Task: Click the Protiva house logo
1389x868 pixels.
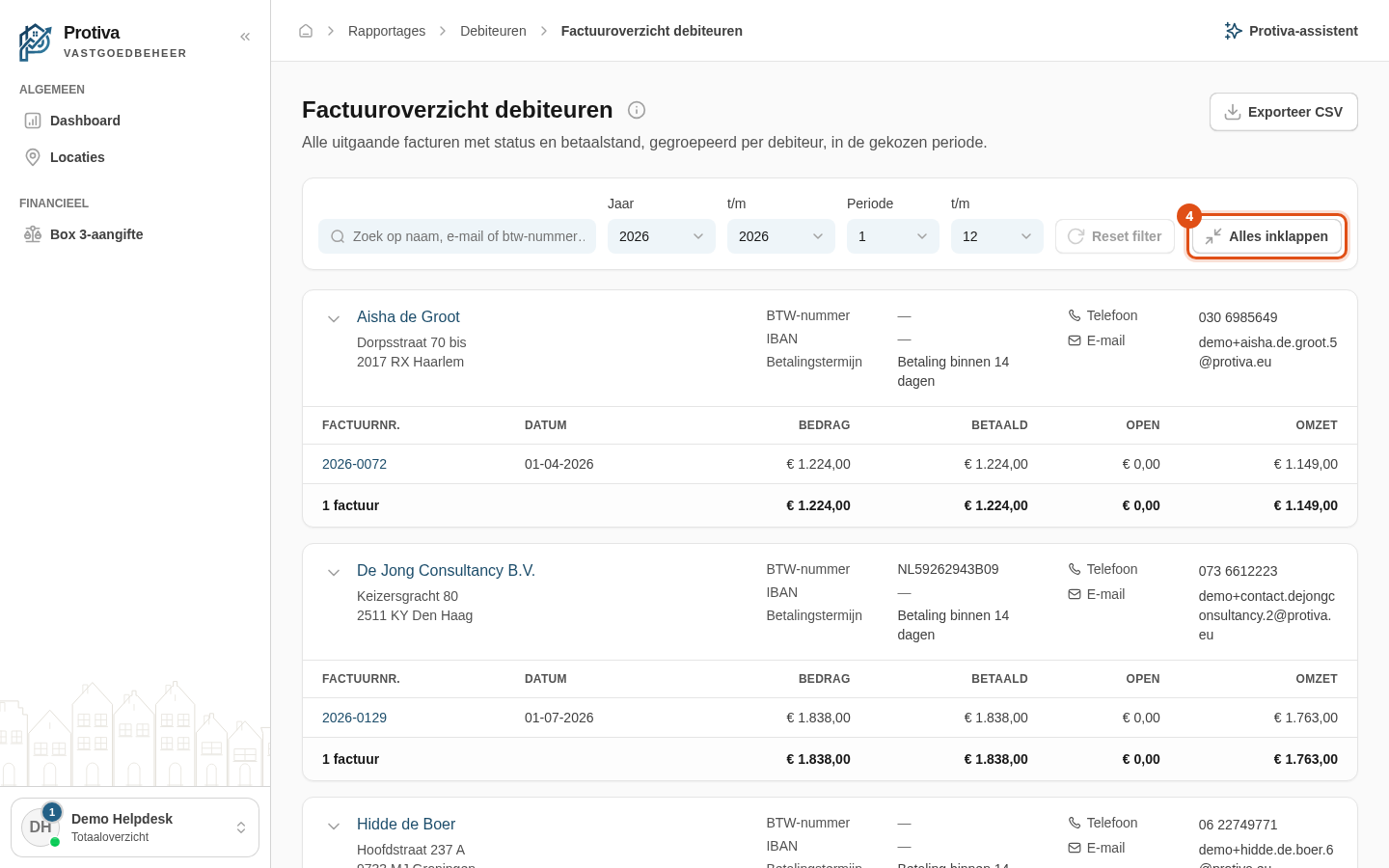Action: pyautogui.click(x=36, y=42)
